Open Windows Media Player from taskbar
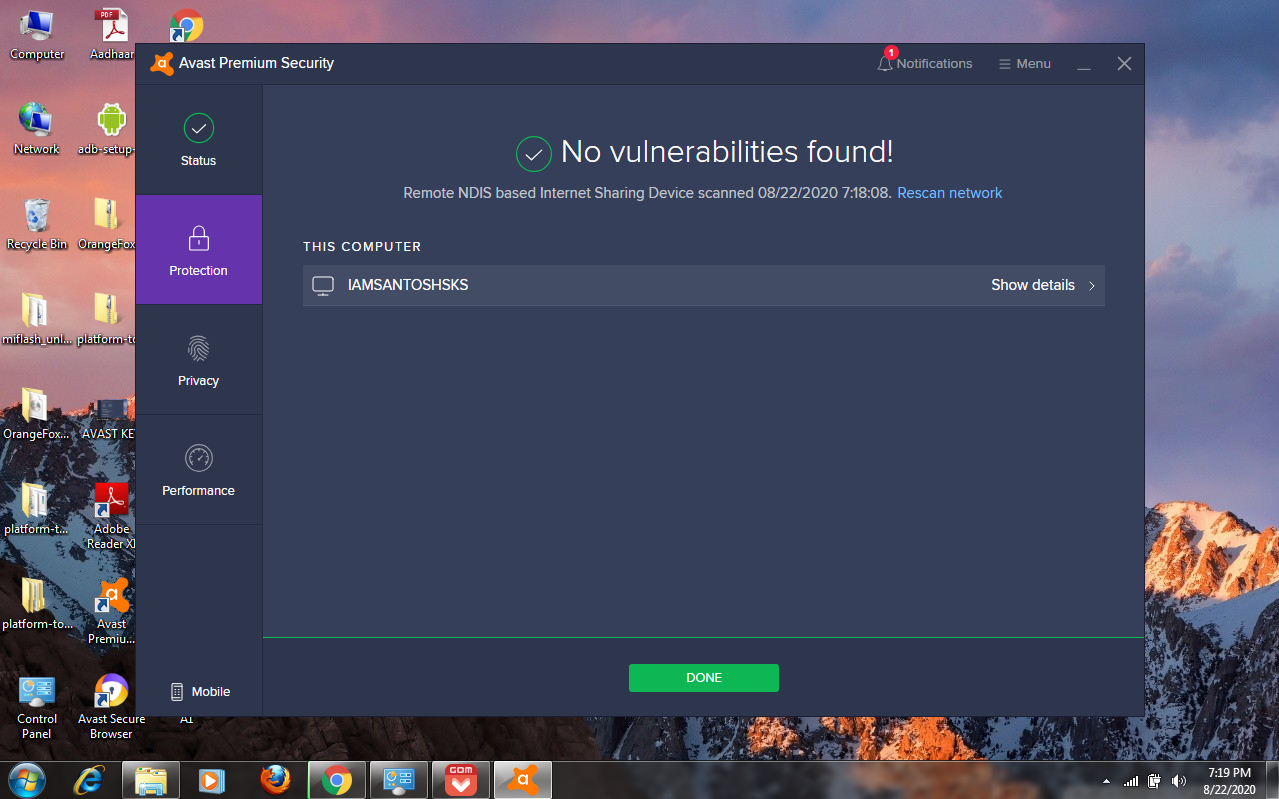The image size is (1279, 799). tap(212, 780)
